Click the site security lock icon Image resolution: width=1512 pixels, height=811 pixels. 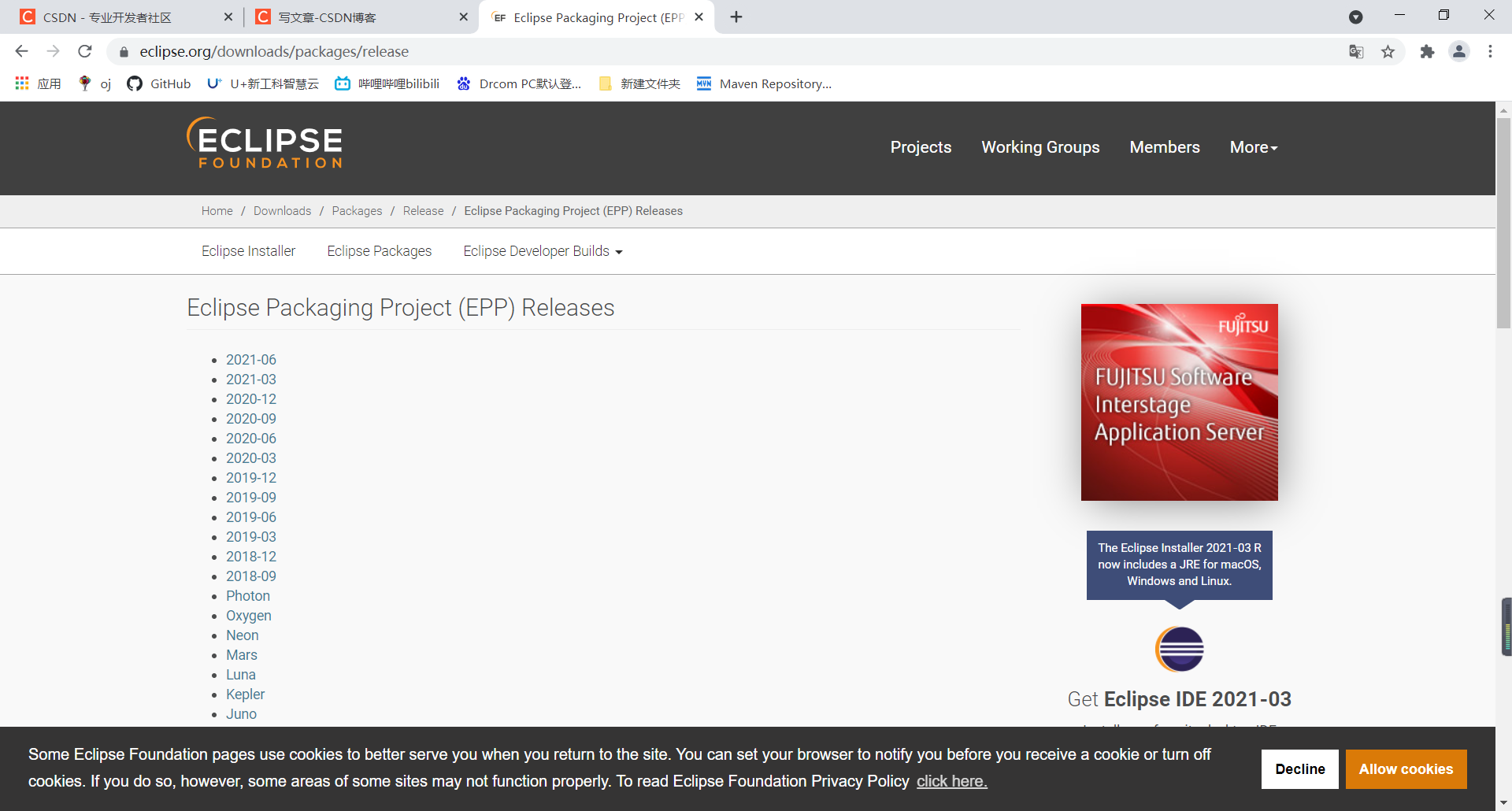click(124, 51)
